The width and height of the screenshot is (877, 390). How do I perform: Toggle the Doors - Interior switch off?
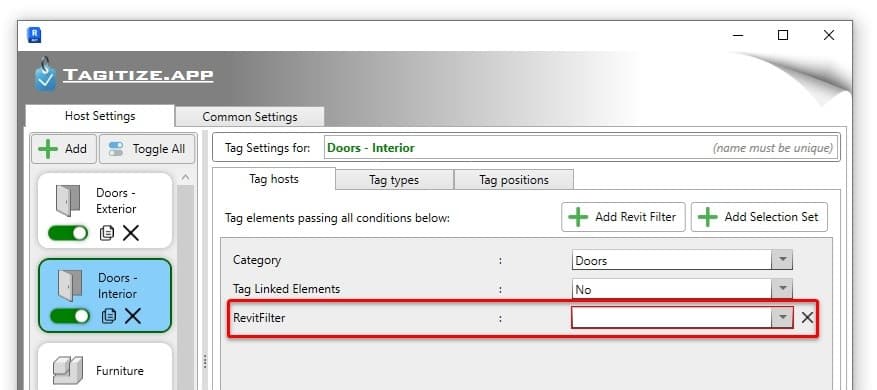(x=70, y=316)
